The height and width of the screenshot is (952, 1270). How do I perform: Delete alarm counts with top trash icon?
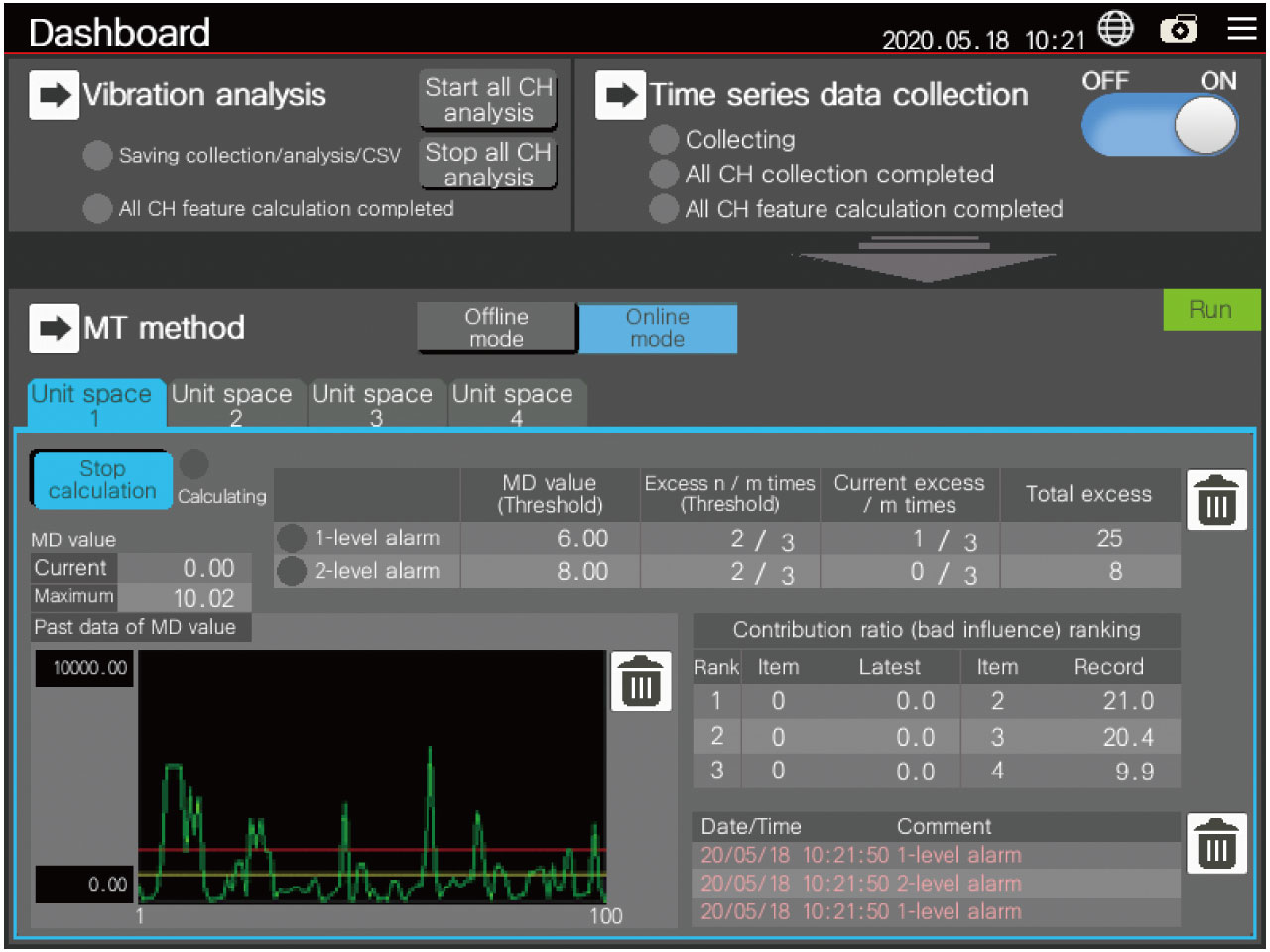(x=1216, y=499)
